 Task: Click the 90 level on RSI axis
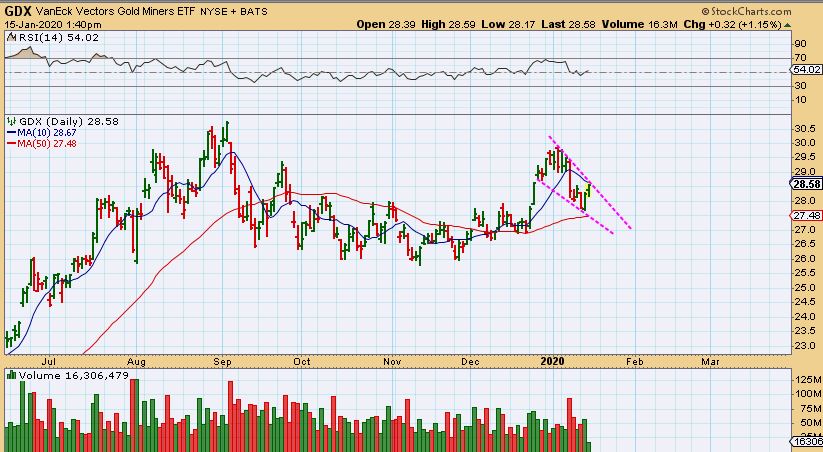coord(800,44)
